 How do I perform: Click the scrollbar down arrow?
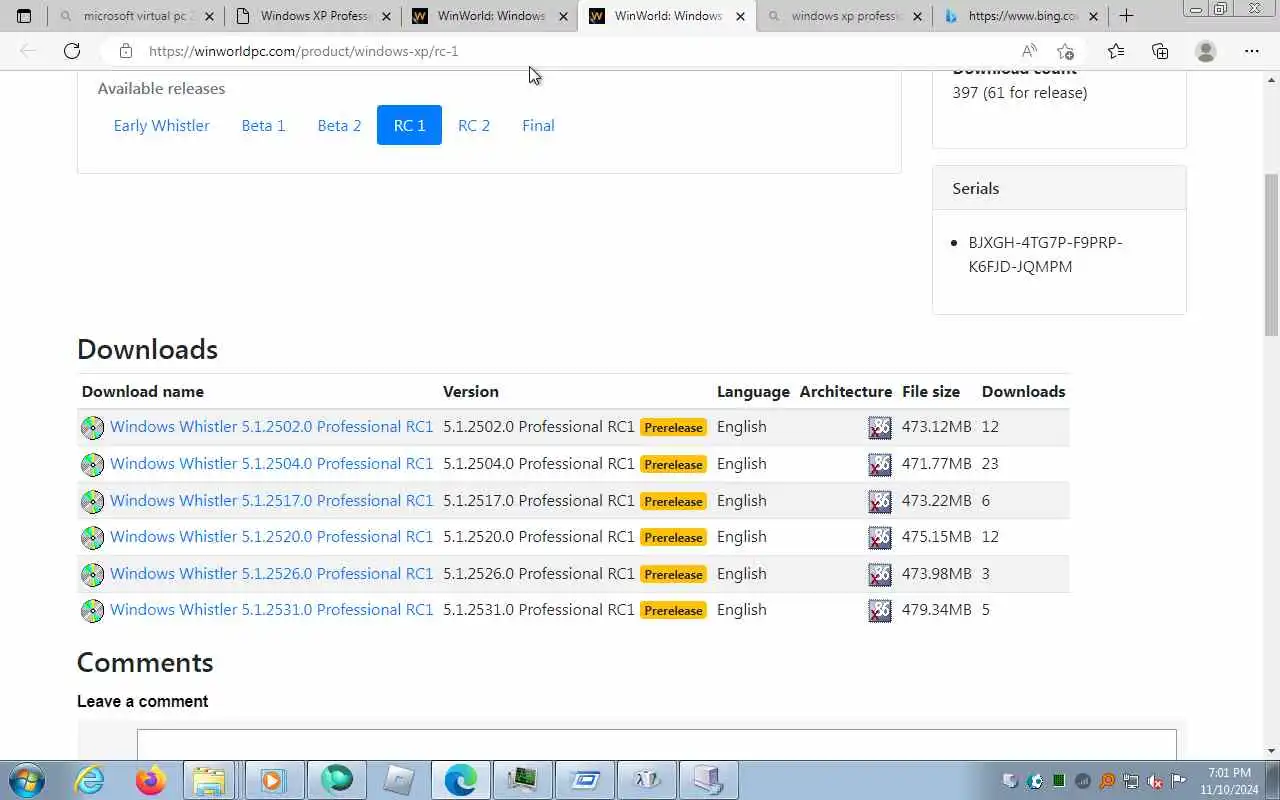pos(1272,751)
